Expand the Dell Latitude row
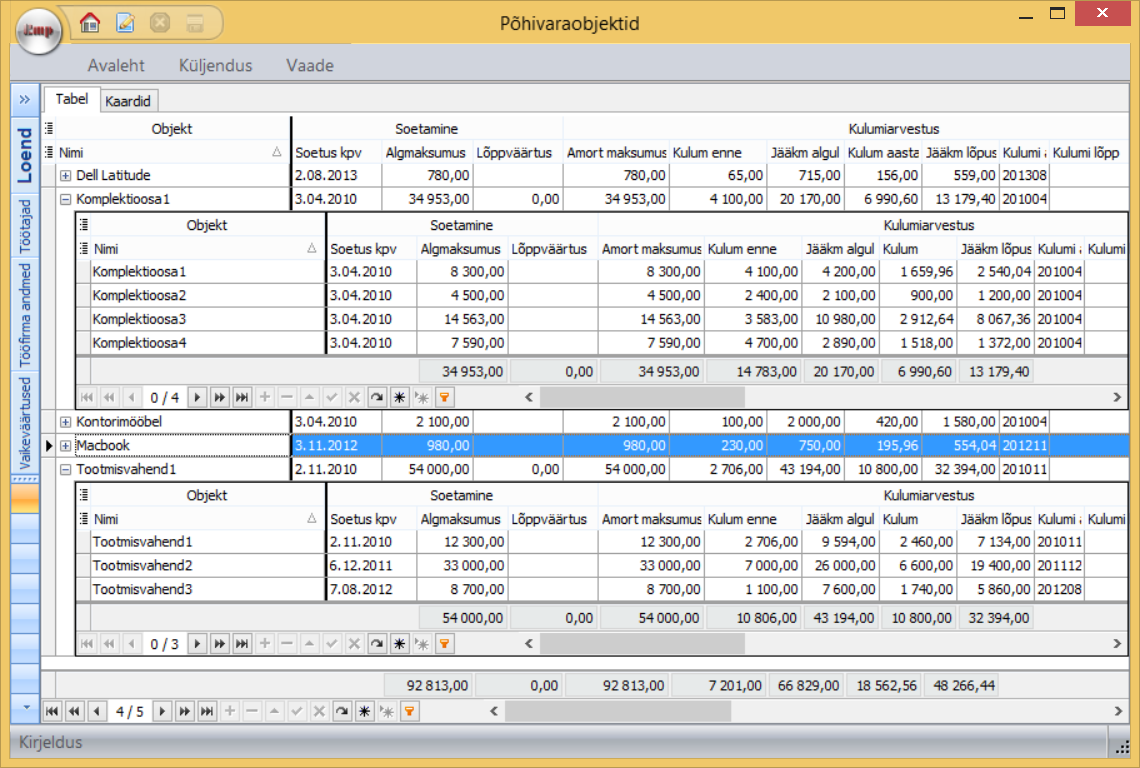 (x=66, y=176)
